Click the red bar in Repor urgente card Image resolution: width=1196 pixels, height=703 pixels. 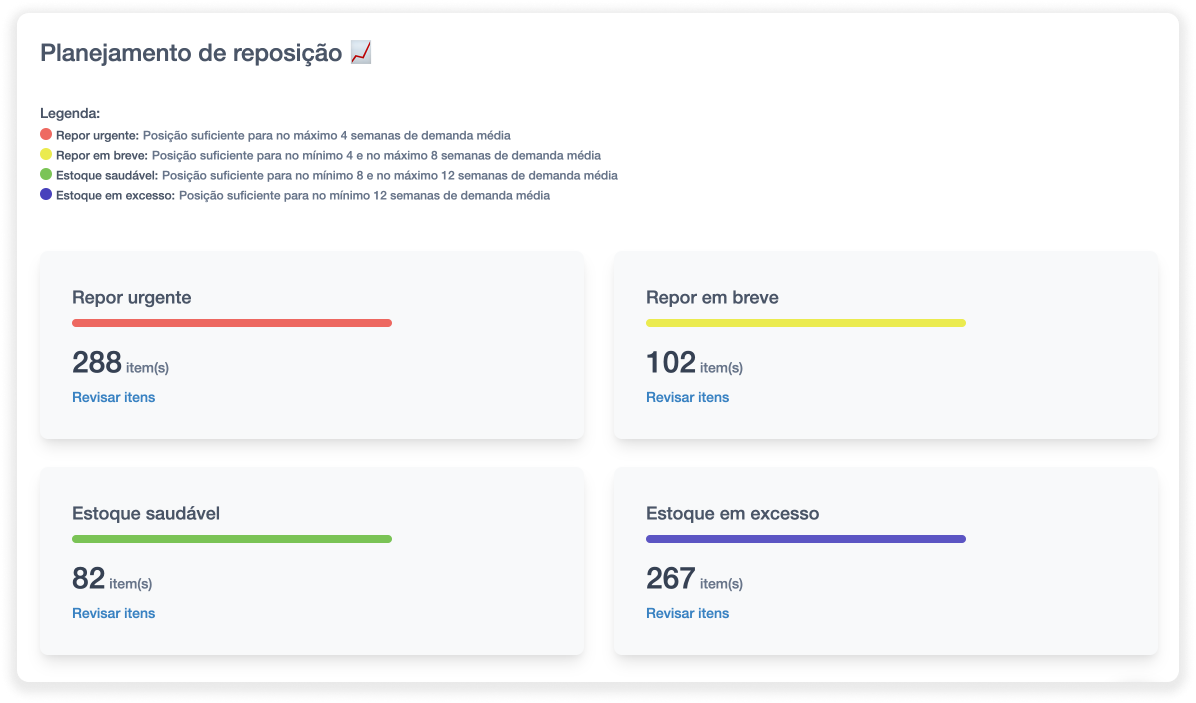232,323
